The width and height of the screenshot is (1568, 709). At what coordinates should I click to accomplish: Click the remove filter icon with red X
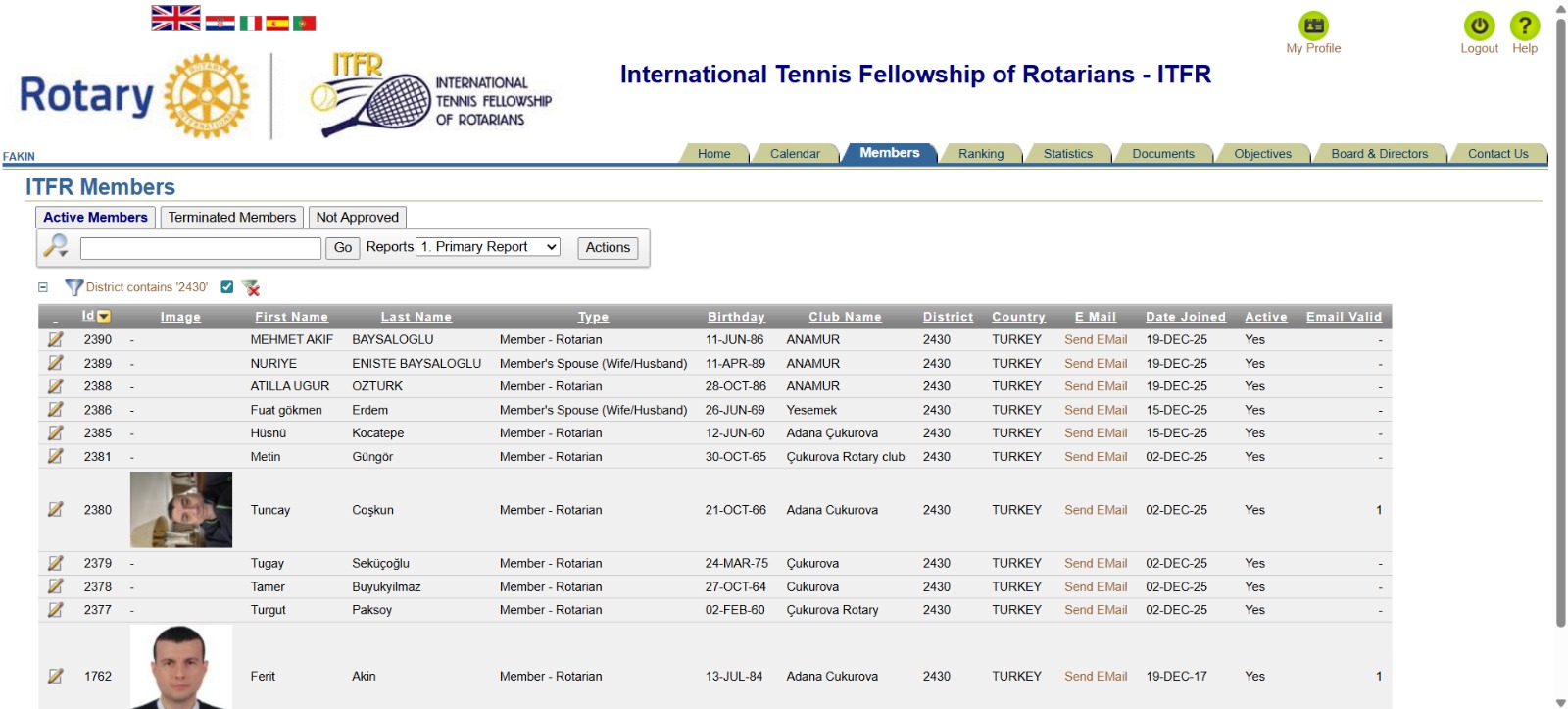[x=251, y=287]
